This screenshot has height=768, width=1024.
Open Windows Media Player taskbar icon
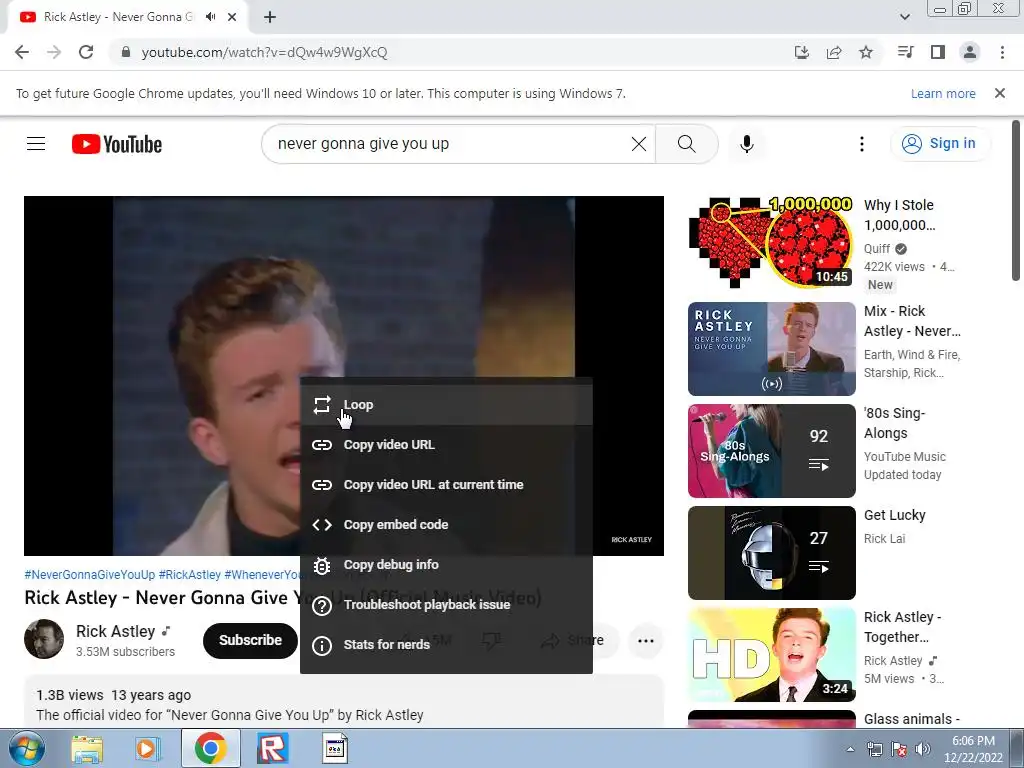[148, 748]
